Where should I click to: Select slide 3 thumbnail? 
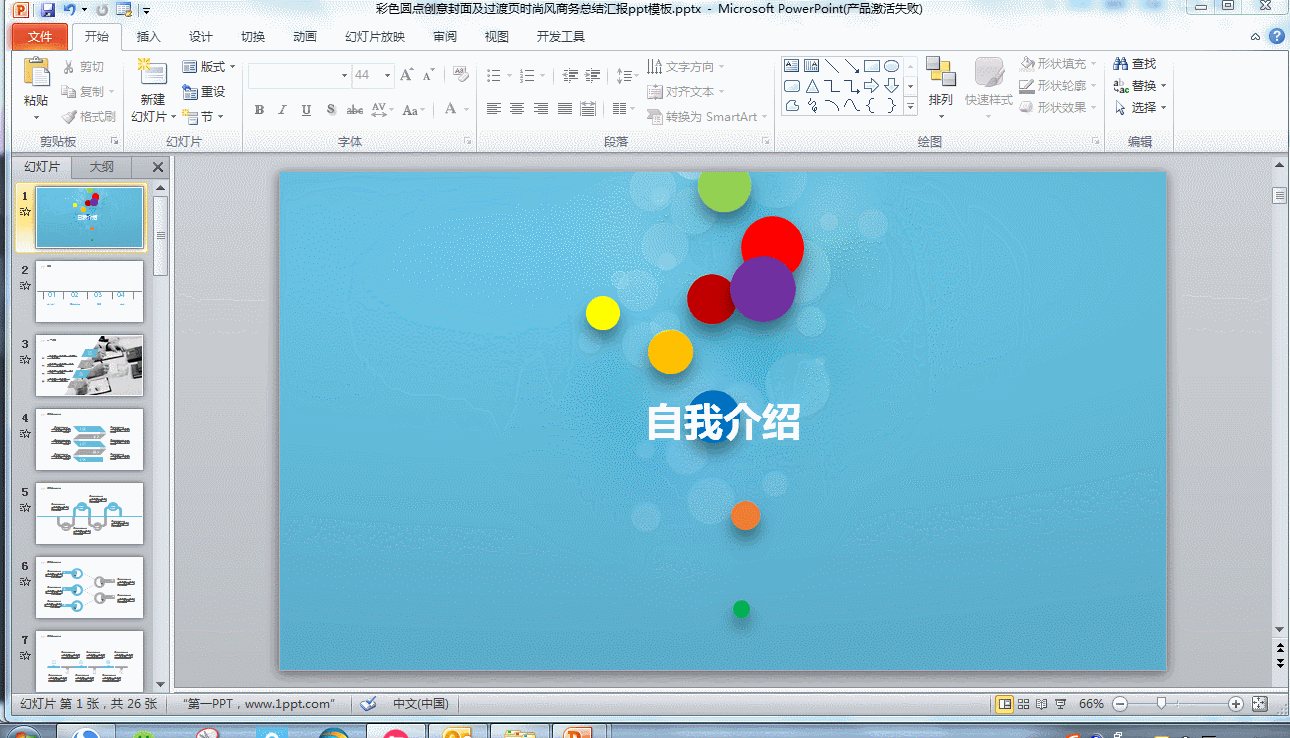(89, 365)
